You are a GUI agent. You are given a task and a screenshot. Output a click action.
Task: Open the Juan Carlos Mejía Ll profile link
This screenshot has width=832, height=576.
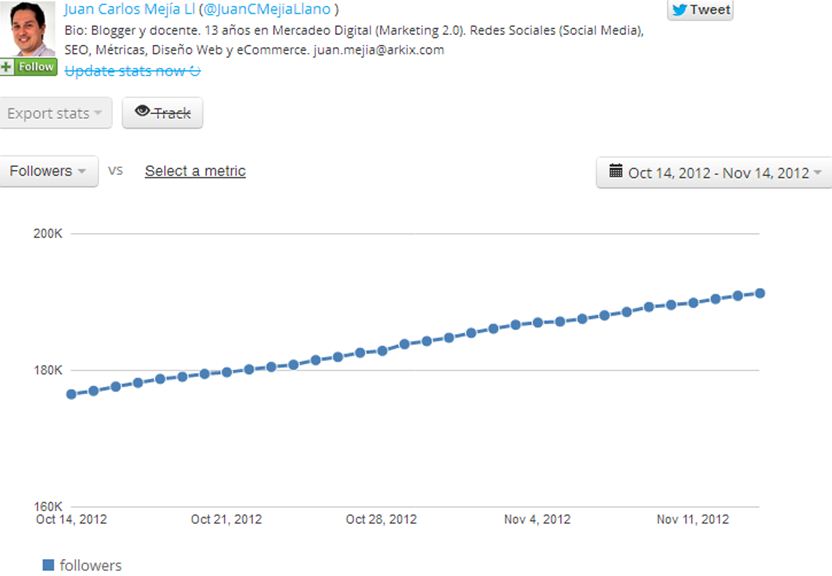pos(128,9)
